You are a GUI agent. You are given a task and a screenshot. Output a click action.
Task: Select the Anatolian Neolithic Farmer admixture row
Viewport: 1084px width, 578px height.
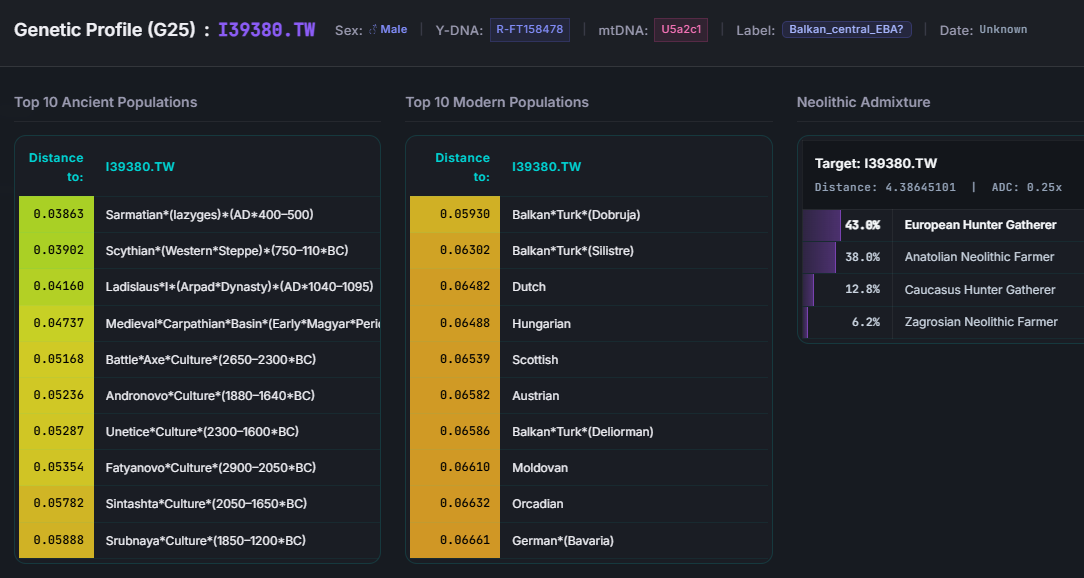(979, 257)
